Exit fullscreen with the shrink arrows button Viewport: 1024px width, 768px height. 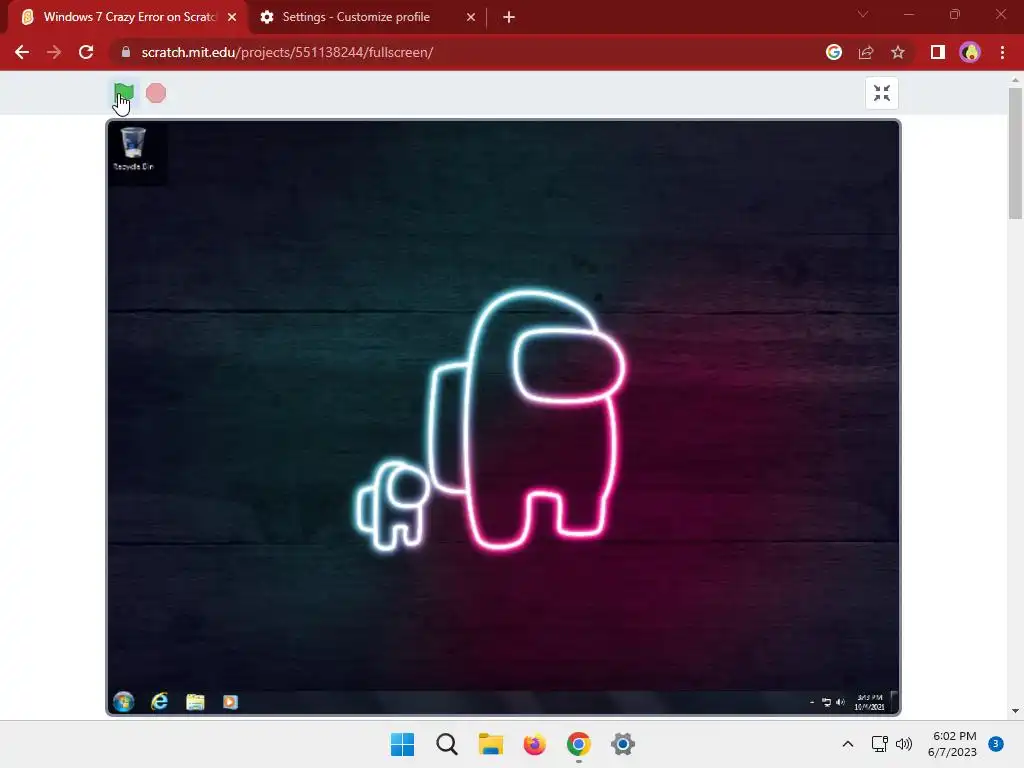click(x=882, y=93)
